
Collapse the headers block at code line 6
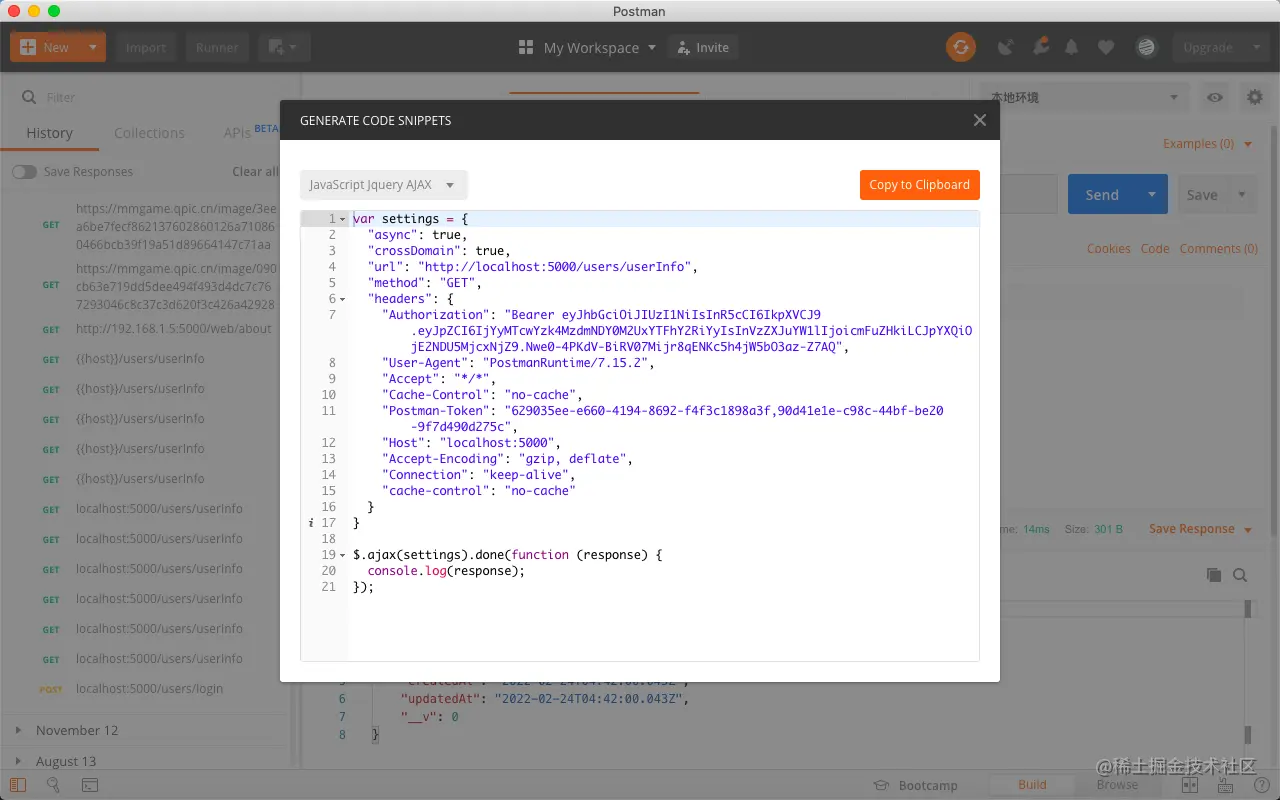343,299
